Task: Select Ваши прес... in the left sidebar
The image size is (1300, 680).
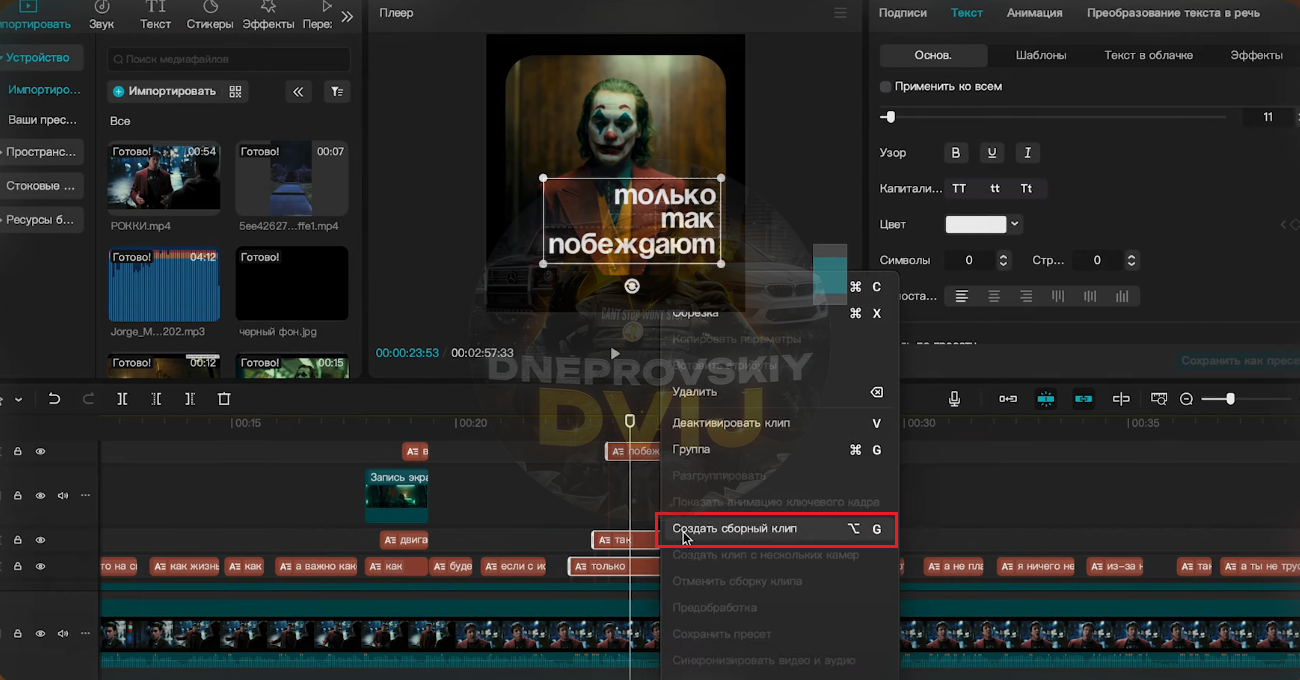Action: [x=43, y=120]
